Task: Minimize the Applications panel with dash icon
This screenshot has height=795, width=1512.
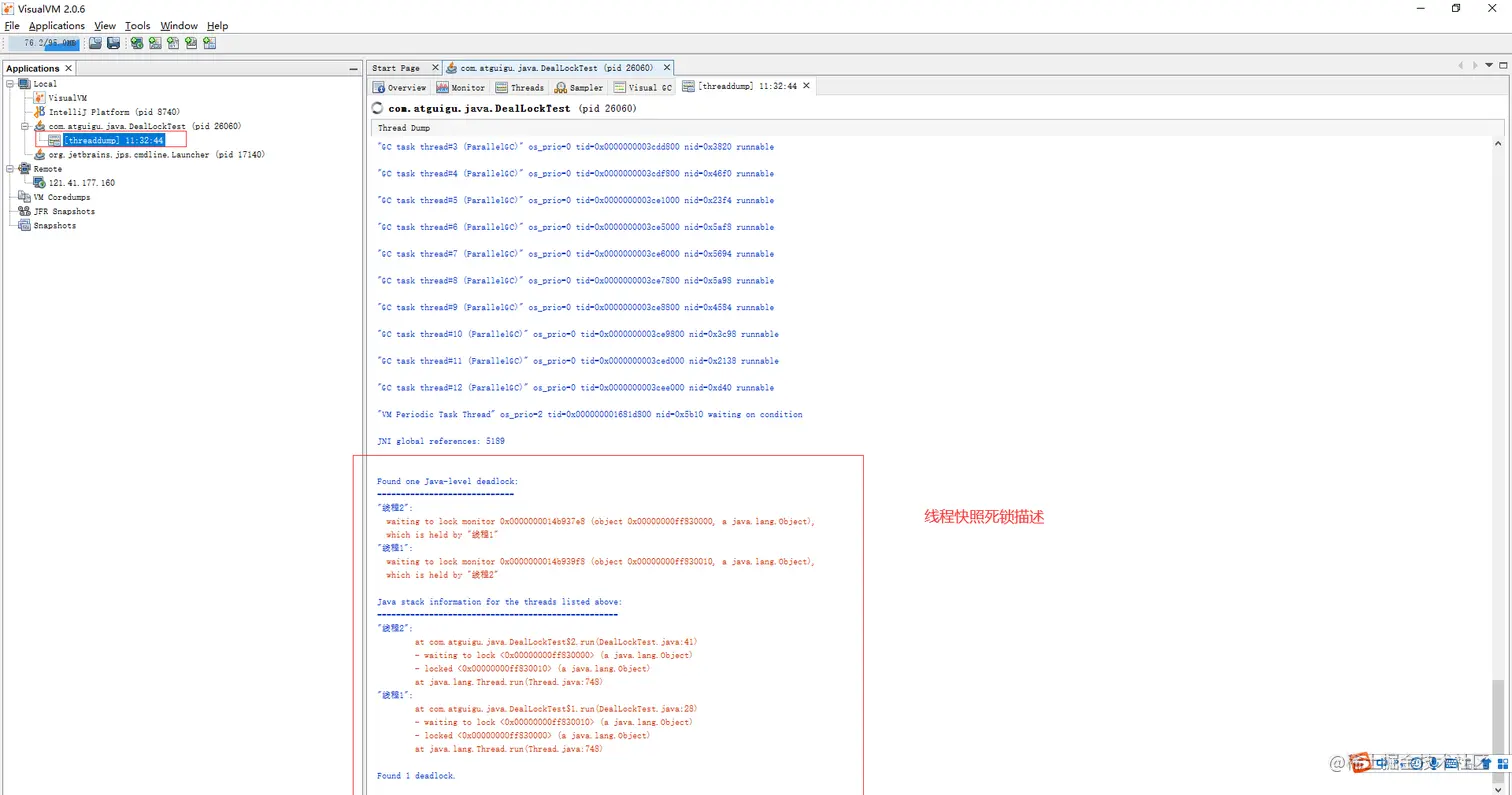Action: click(353, 69)
